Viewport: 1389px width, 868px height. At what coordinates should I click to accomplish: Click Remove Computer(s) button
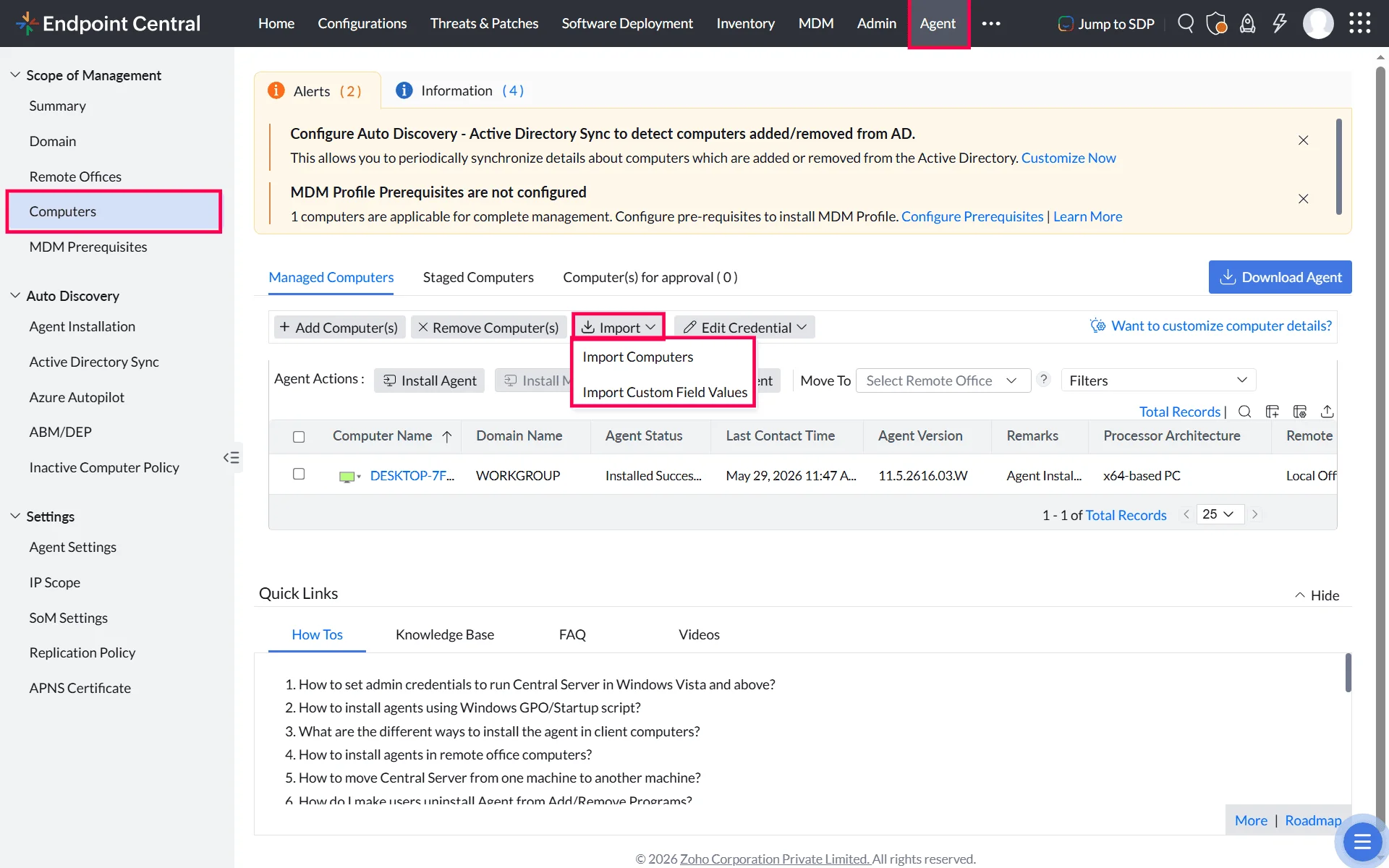[x=488, y=327]
